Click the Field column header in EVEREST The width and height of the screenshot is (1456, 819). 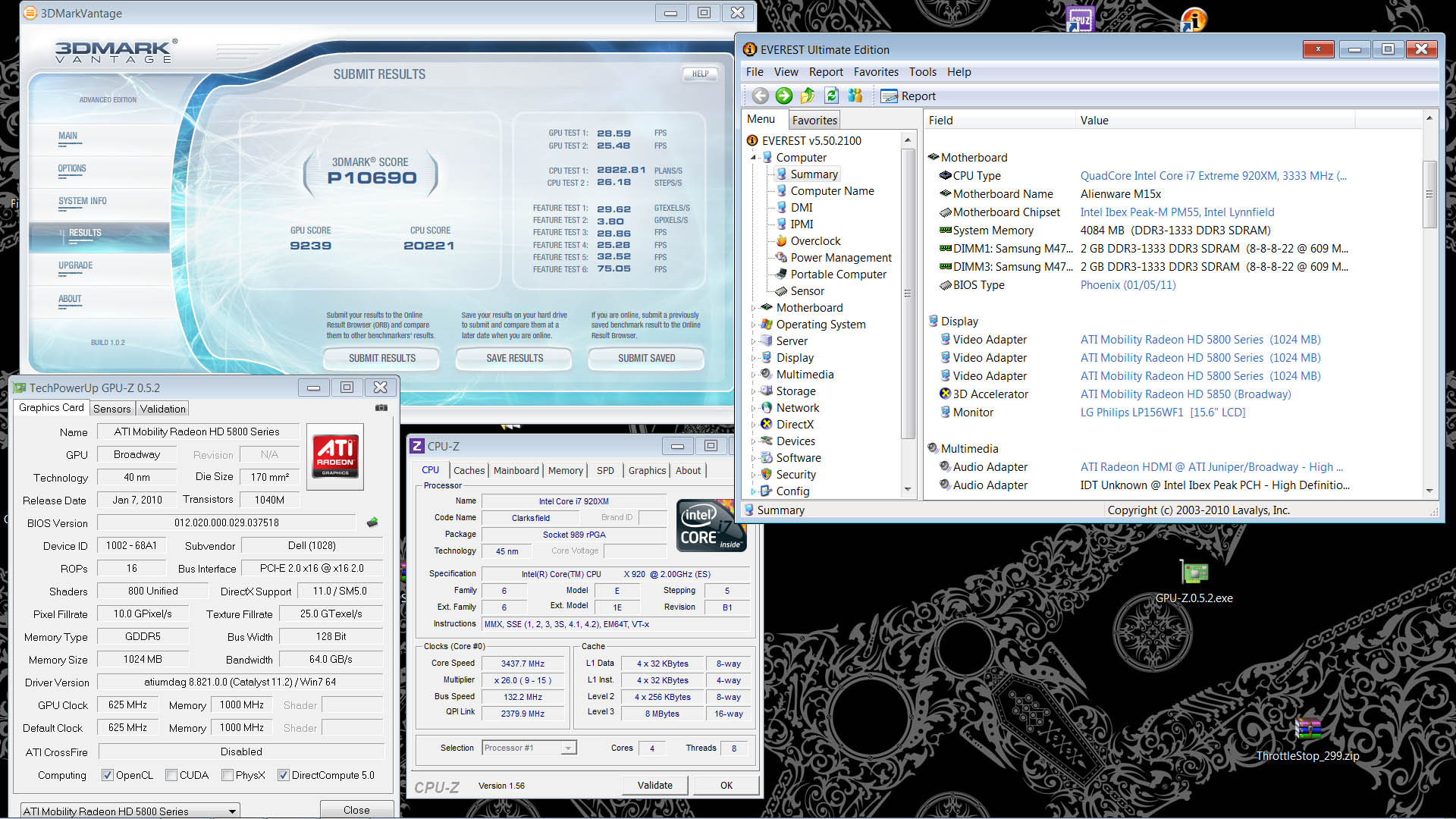(999, 120)
